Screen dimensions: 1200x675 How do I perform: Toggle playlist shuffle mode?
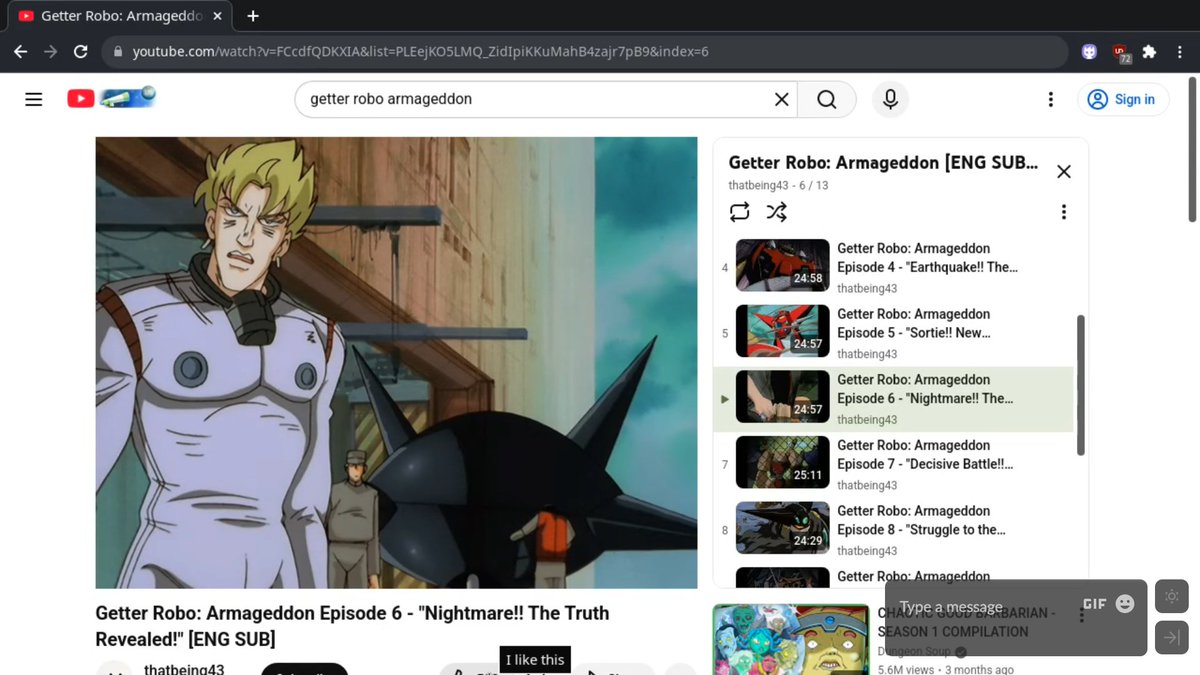pos(776,212)
